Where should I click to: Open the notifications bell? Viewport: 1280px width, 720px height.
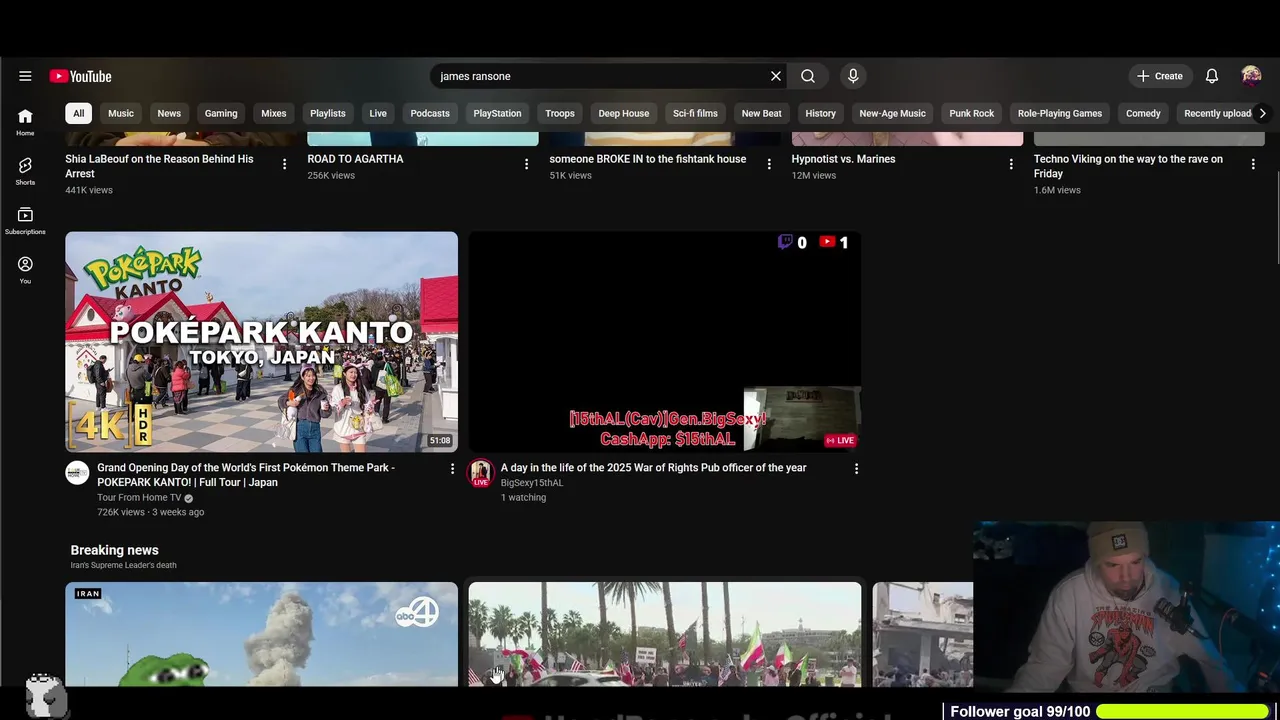click(x=1212, y=76)
